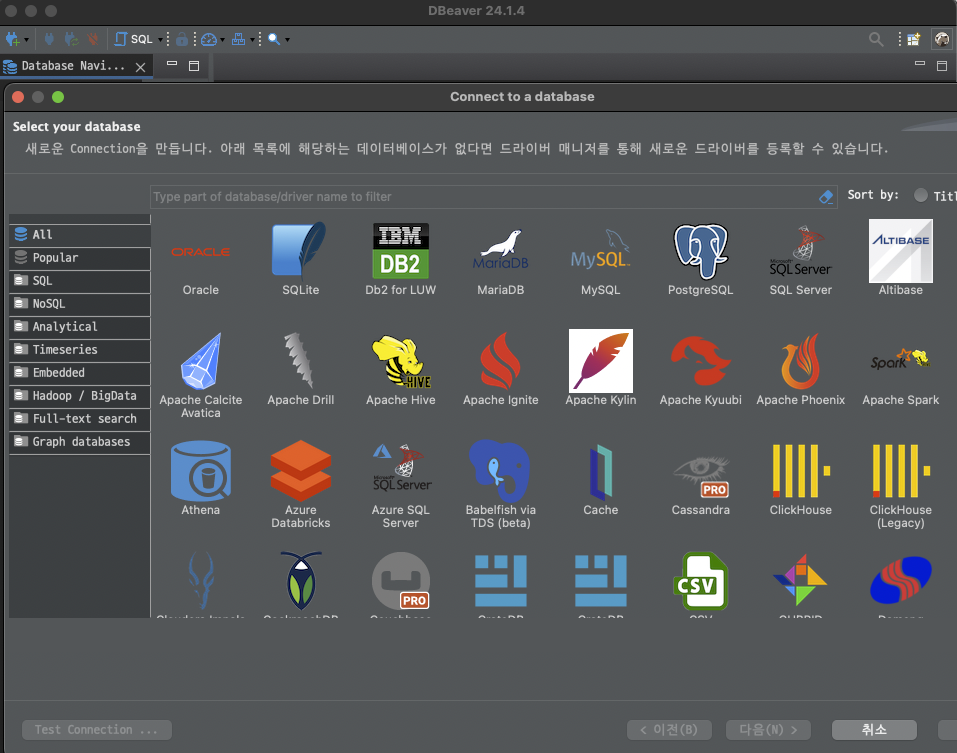The width and height of the screenshot is (957, 753).
Task: Choose the PostgreSQL elephant driver
Action: pos(701,259)
